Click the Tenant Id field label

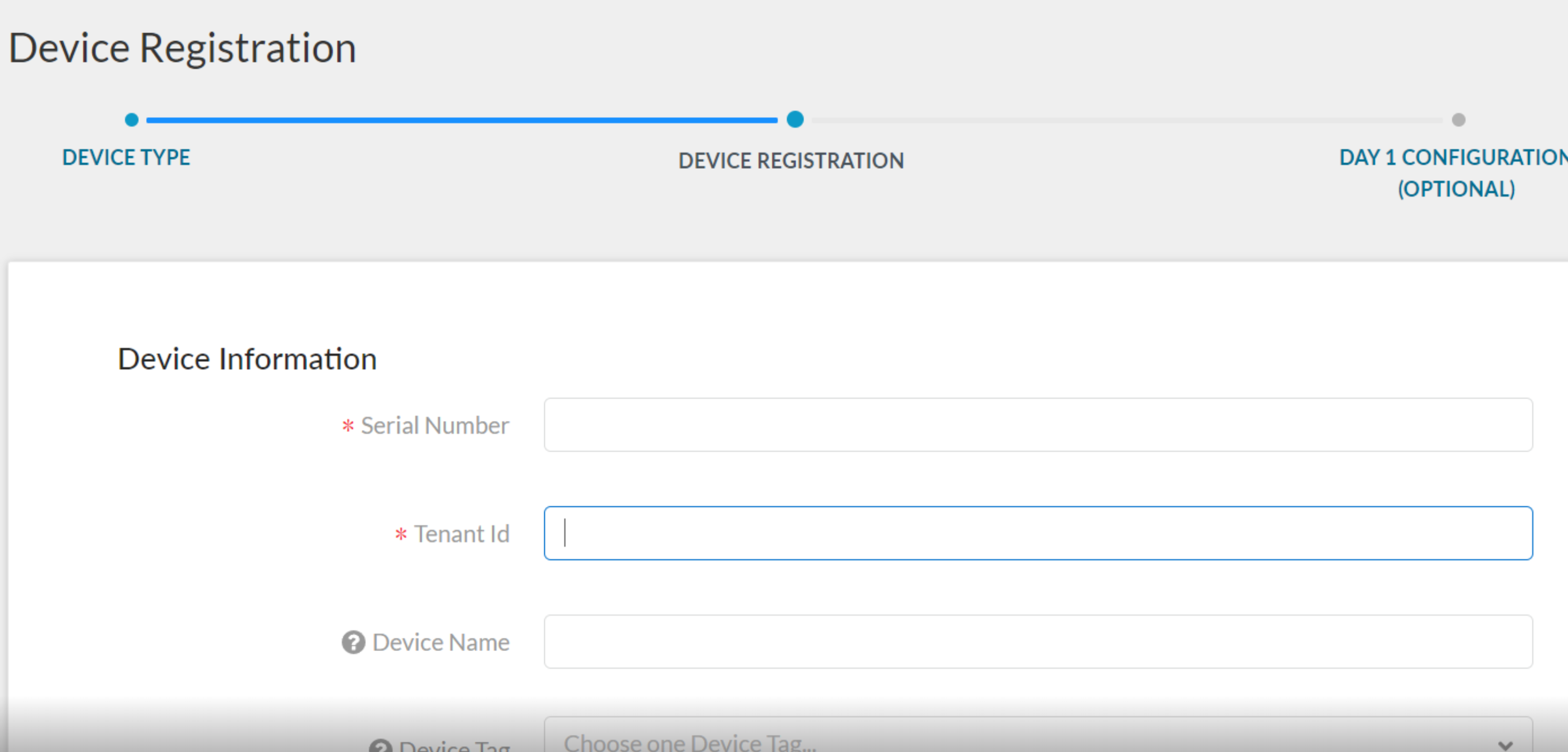point(461,534)
